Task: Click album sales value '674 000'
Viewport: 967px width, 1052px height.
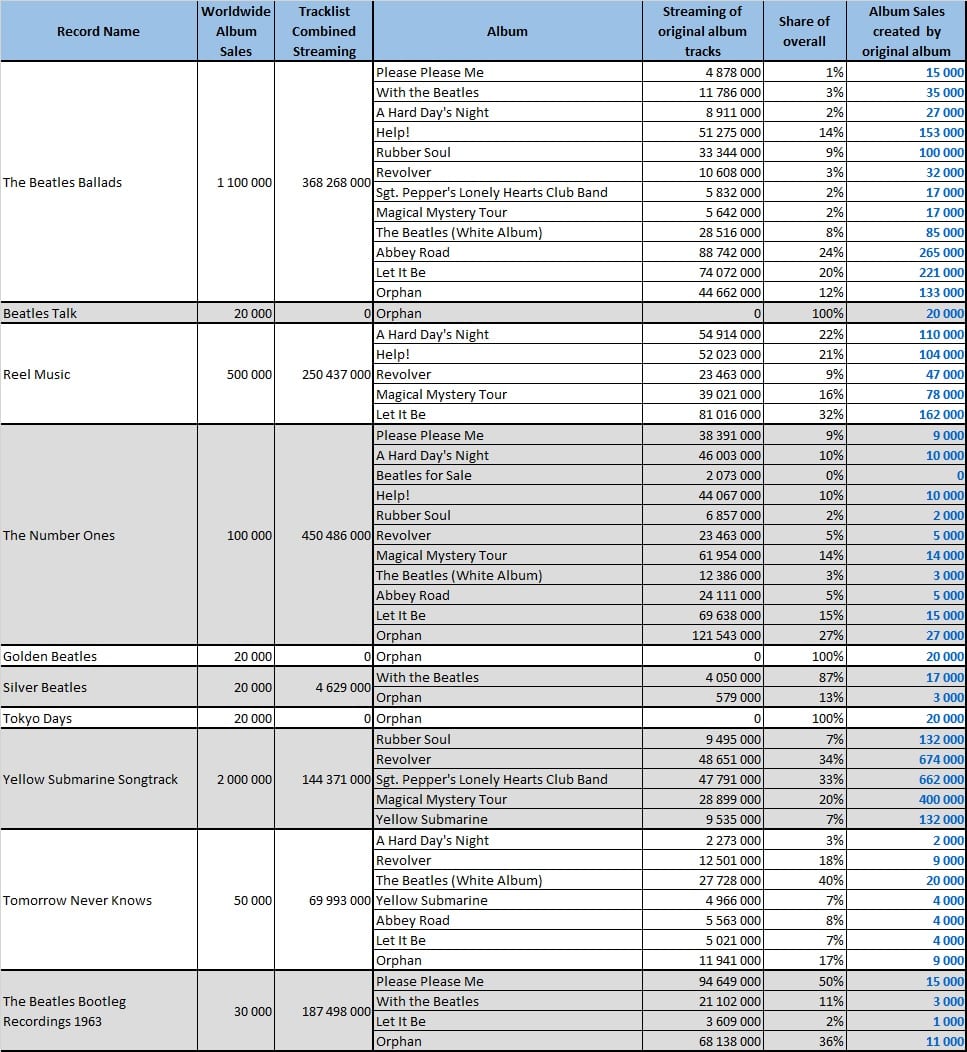Action: tap(941, 759)
